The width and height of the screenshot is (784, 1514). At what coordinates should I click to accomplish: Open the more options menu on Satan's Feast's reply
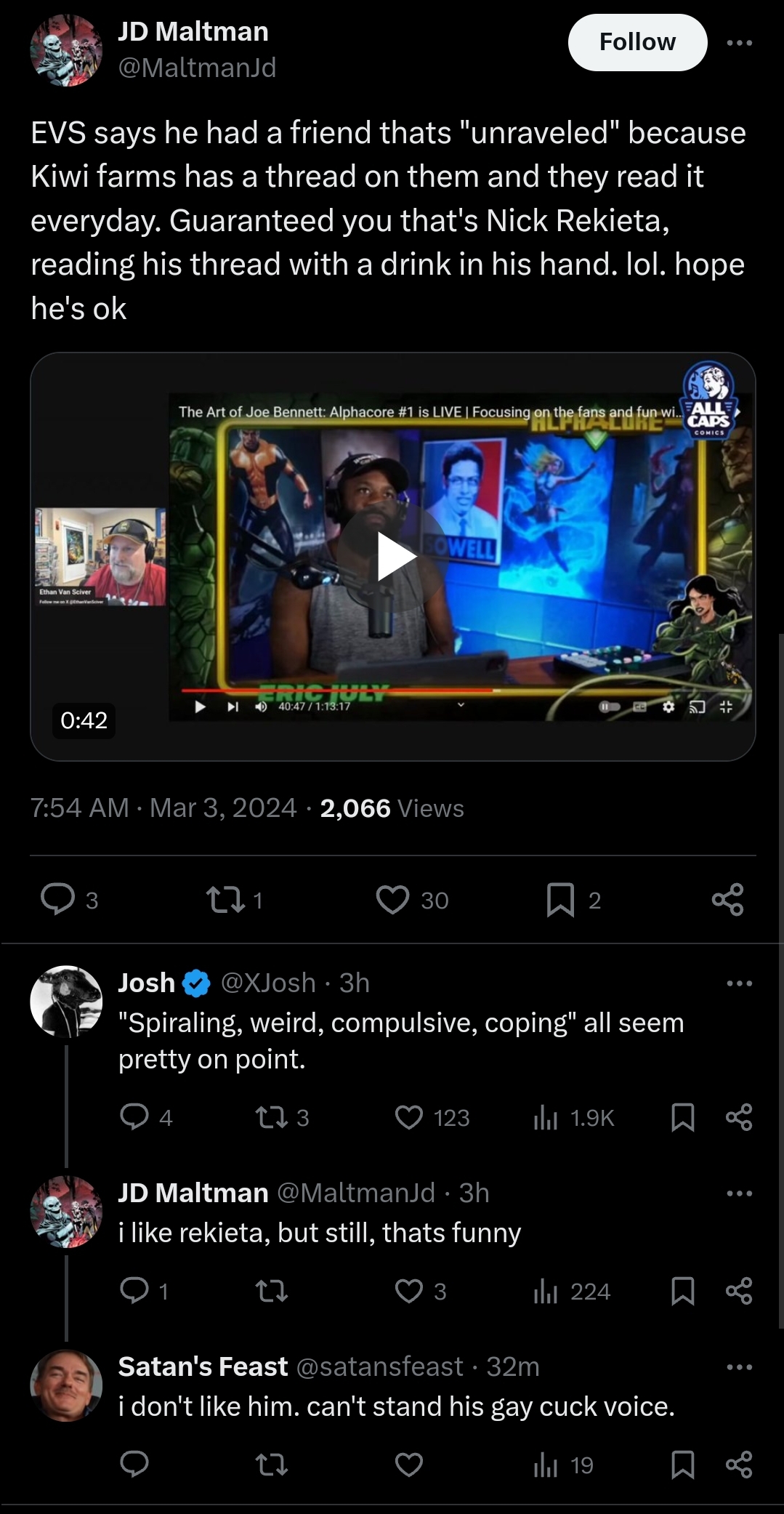(740, 1367)
